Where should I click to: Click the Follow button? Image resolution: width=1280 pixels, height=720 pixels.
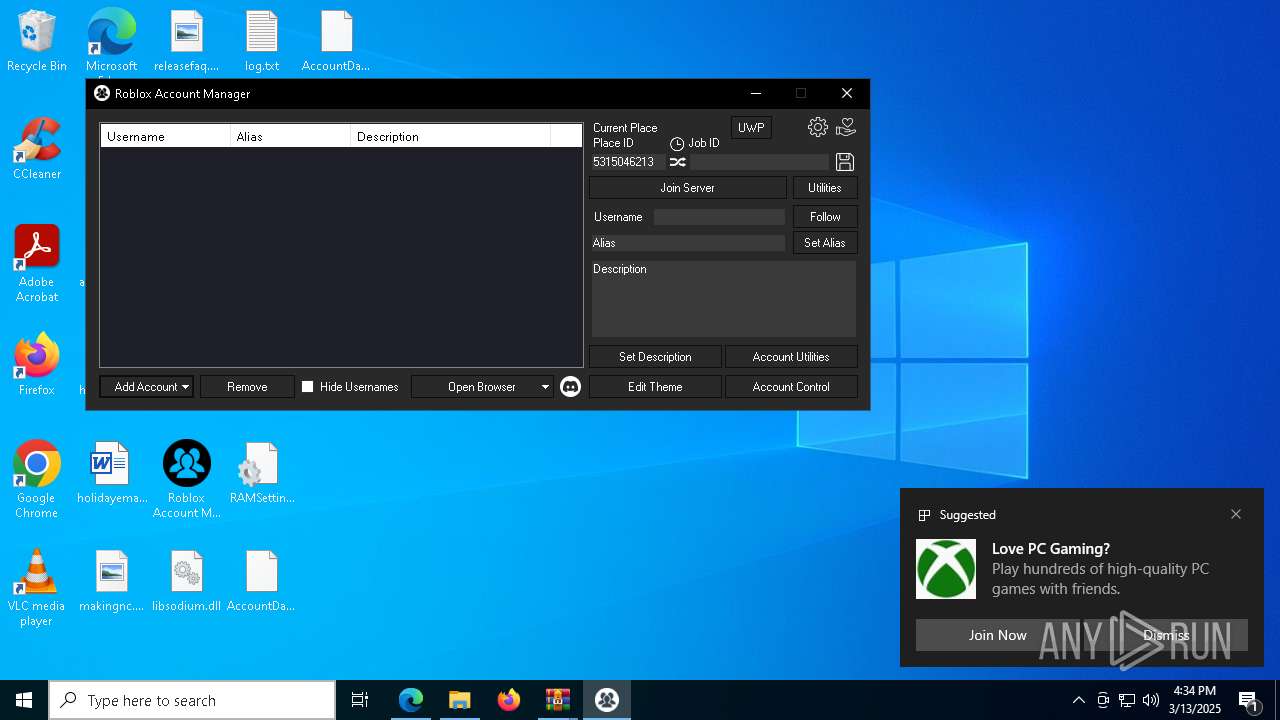825,217
